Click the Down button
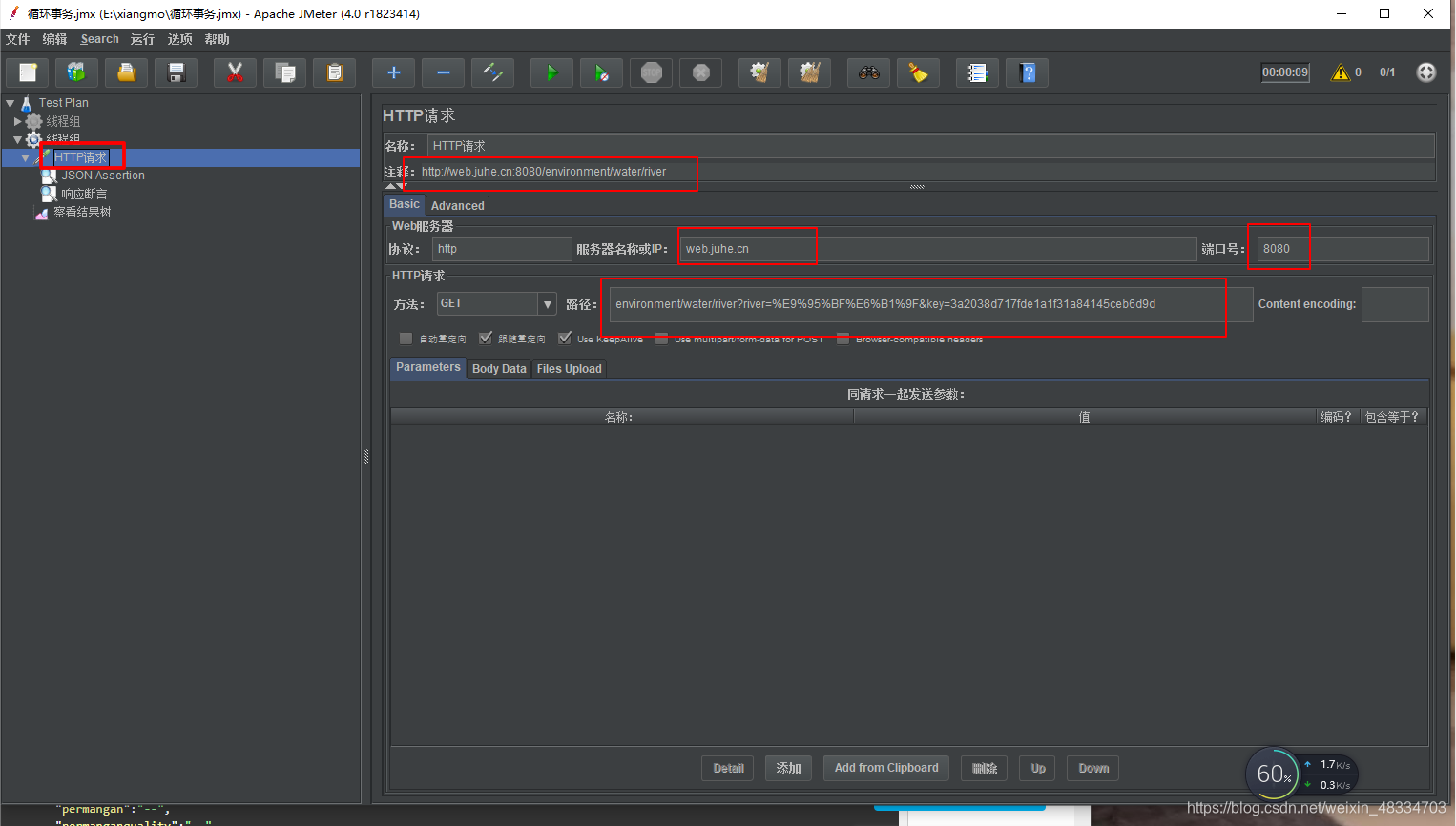1456x826 pixels. [x=1093, y=769]
